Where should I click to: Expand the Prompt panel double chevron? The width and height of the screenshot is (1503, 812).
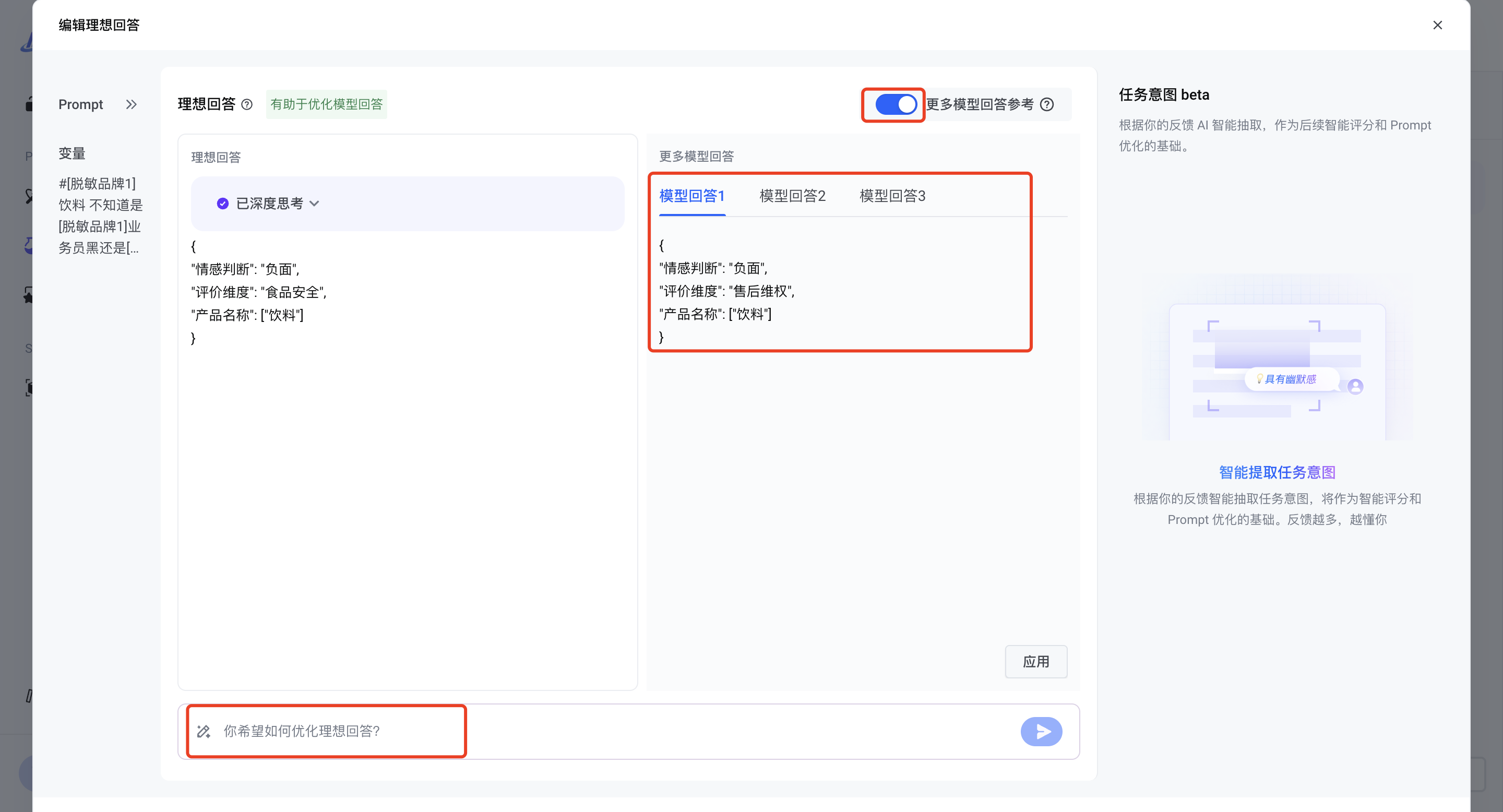click(132, 104)
